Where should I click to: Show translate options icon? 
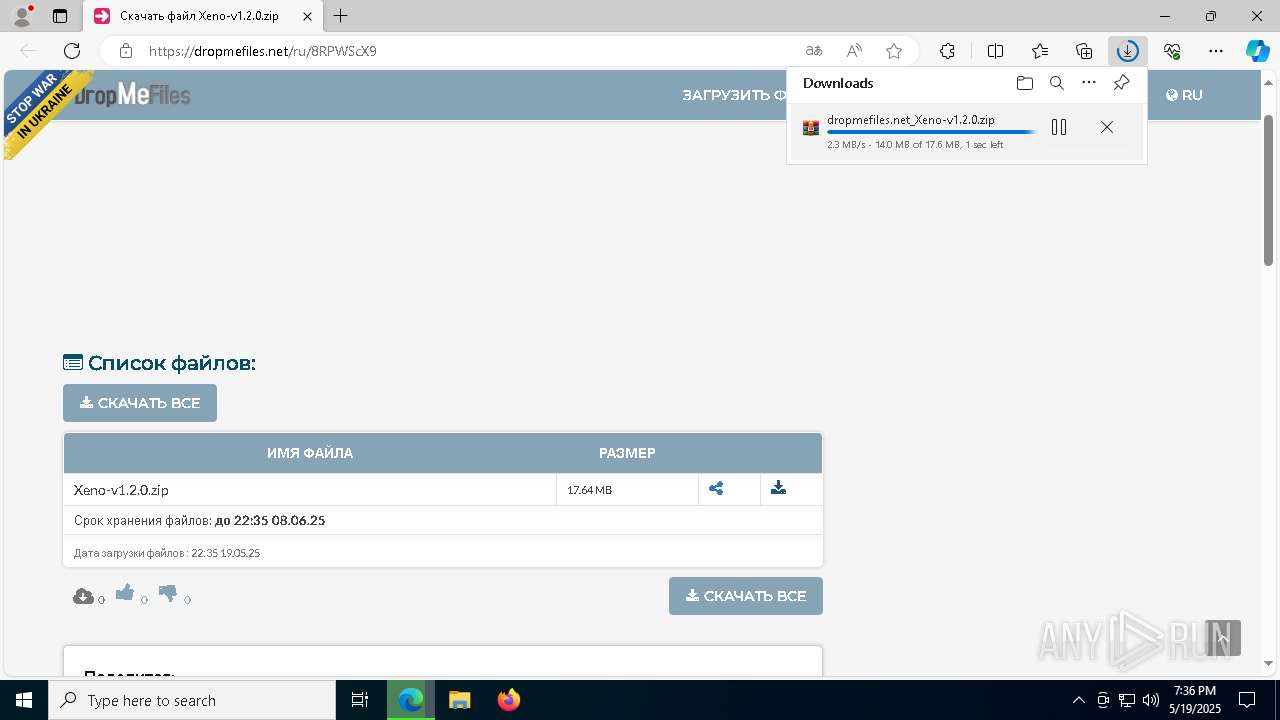click(x=814, y=51)
